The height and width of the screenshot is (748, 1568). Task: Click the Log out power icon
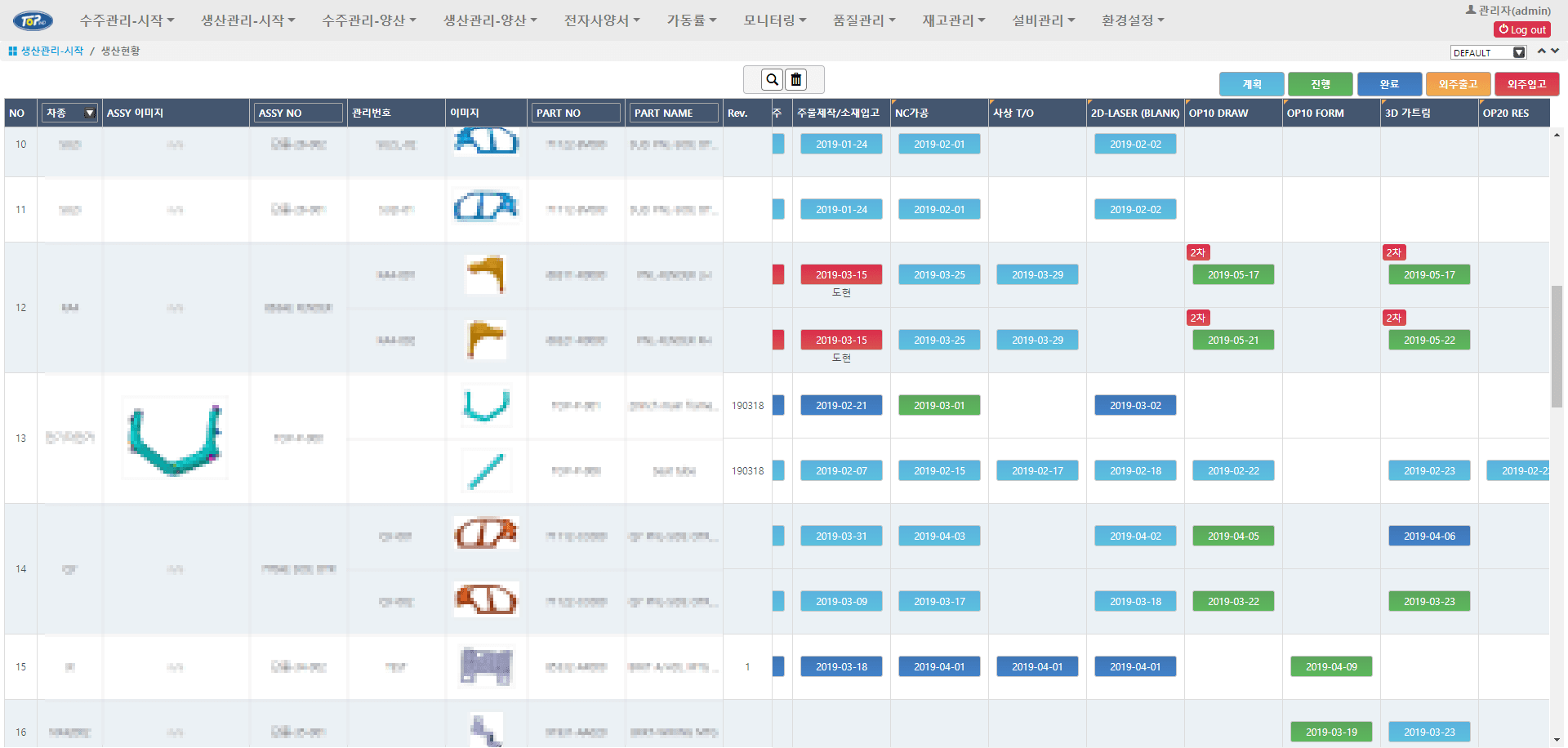pos(1503,29)
